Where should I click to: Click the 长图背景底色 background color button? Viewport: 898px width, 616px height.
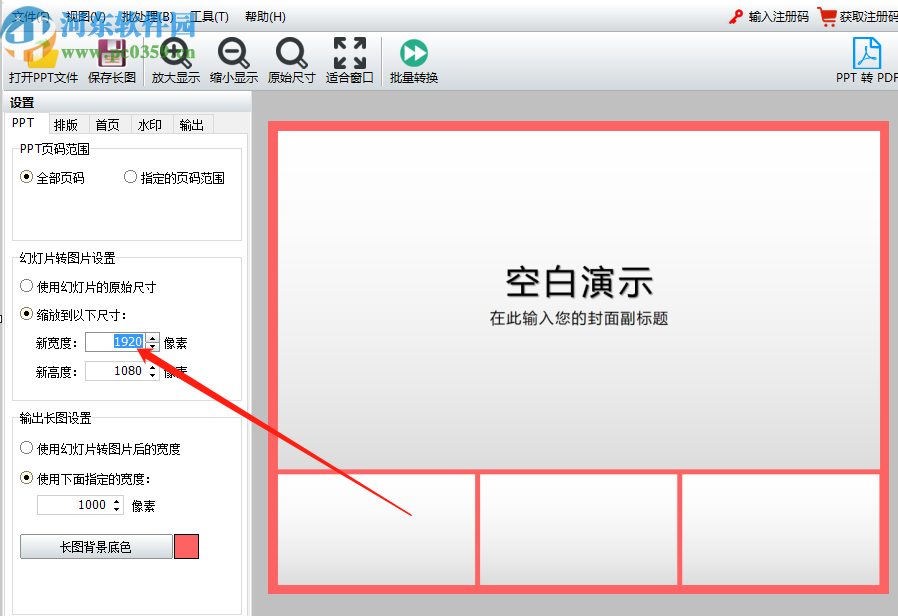(x=96, y=546)
